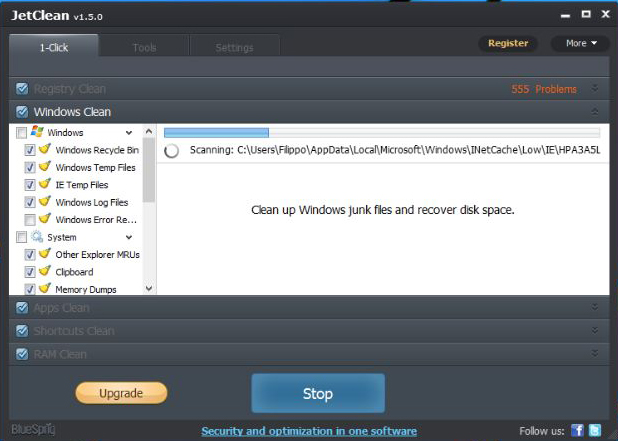618x441 pixels.
Task: Uncheck IE Temp Files checkbox
Action: pyautogui.click(x=30, y=185)
